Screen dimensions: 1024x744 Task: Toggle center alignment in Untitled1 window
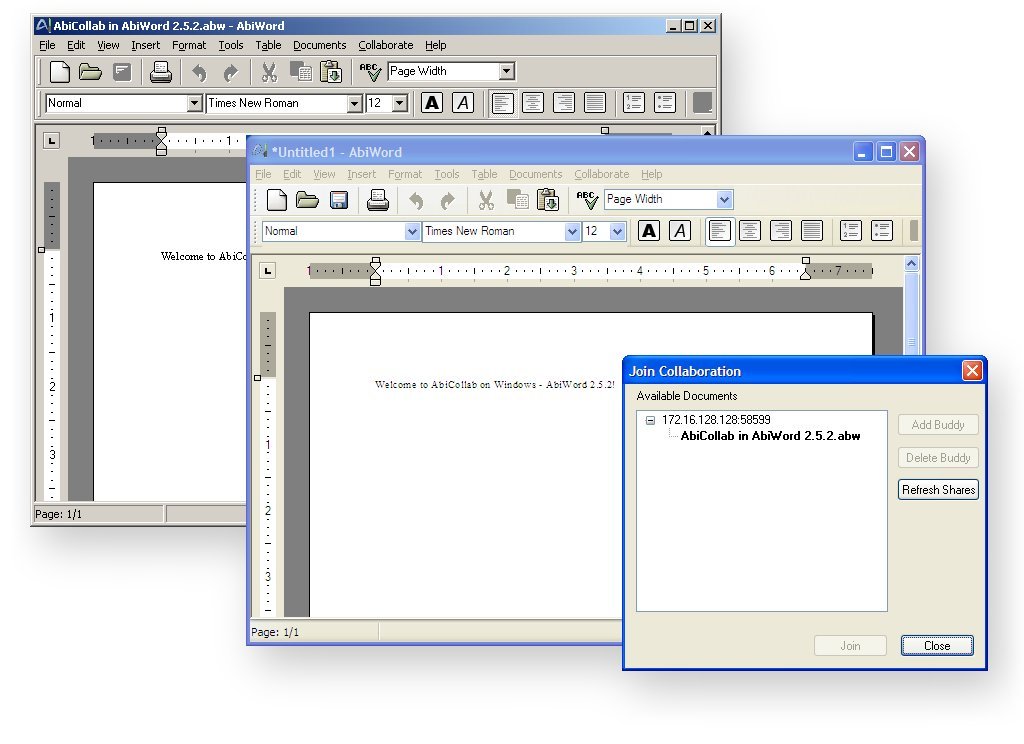click(750, 231)
